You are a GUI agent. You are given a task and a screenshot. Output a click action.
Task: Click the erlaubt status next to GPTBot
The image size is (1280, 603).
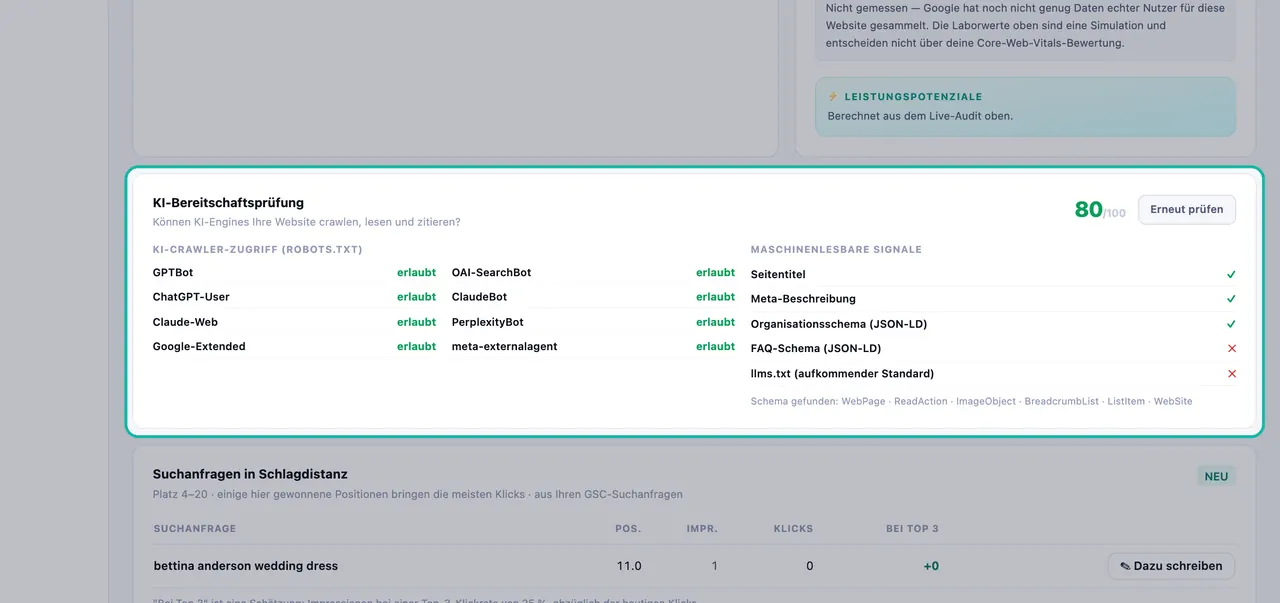pos(416,272)
